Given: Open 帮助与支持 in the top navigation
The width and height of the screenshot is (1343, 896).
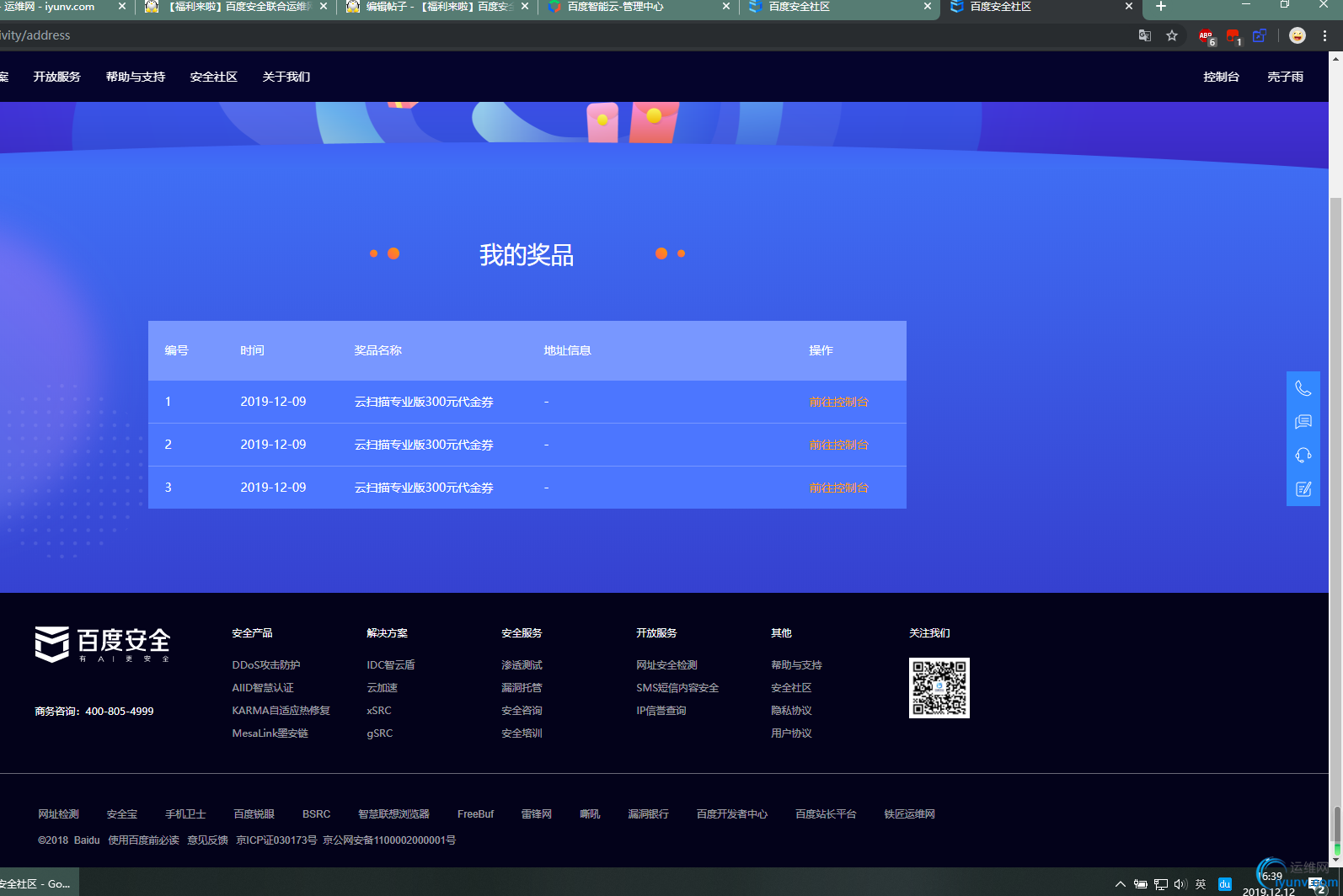Looking at the screenshot, I should point(136,77).
